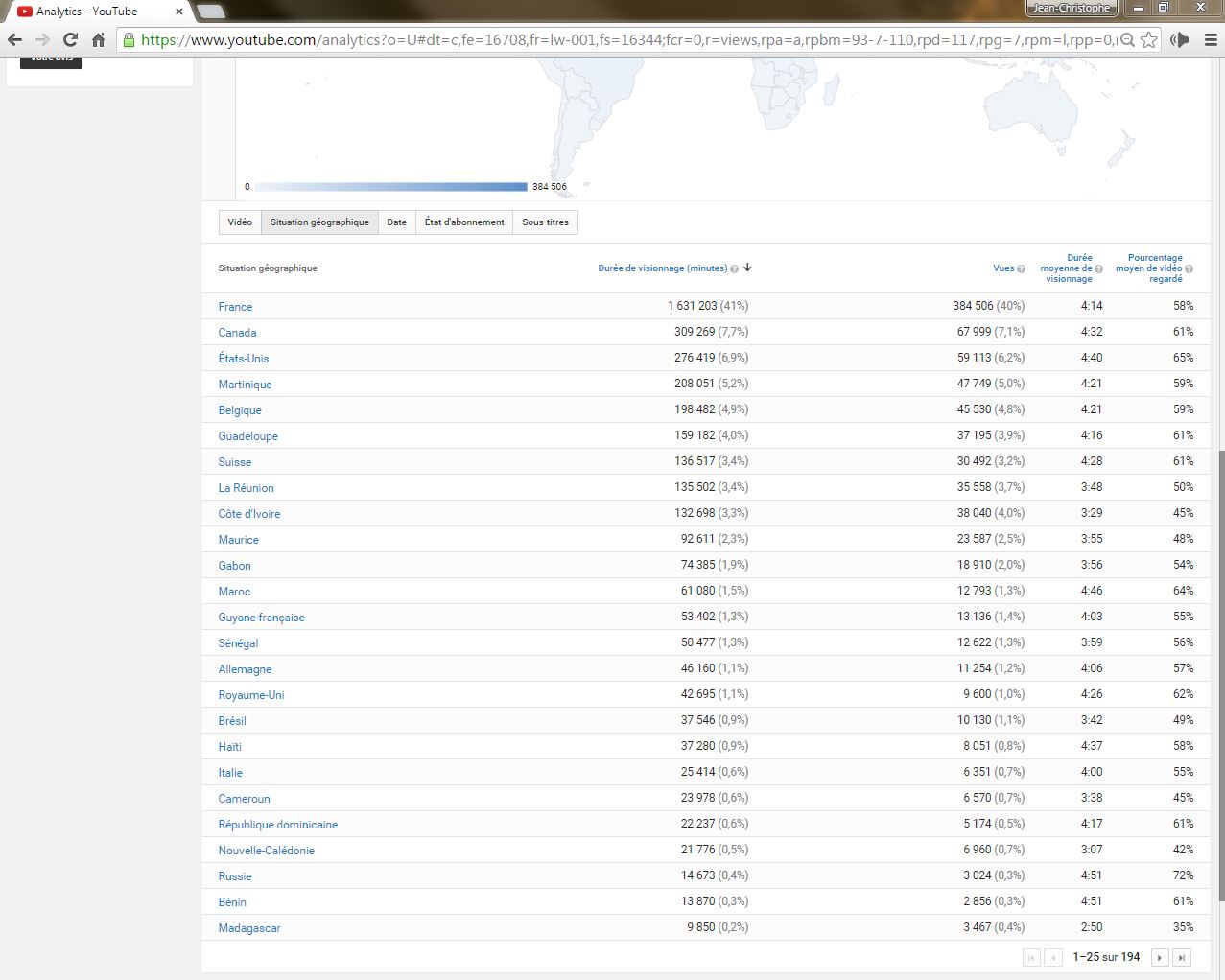Click the speaker extension icon

coord(1180,39)
